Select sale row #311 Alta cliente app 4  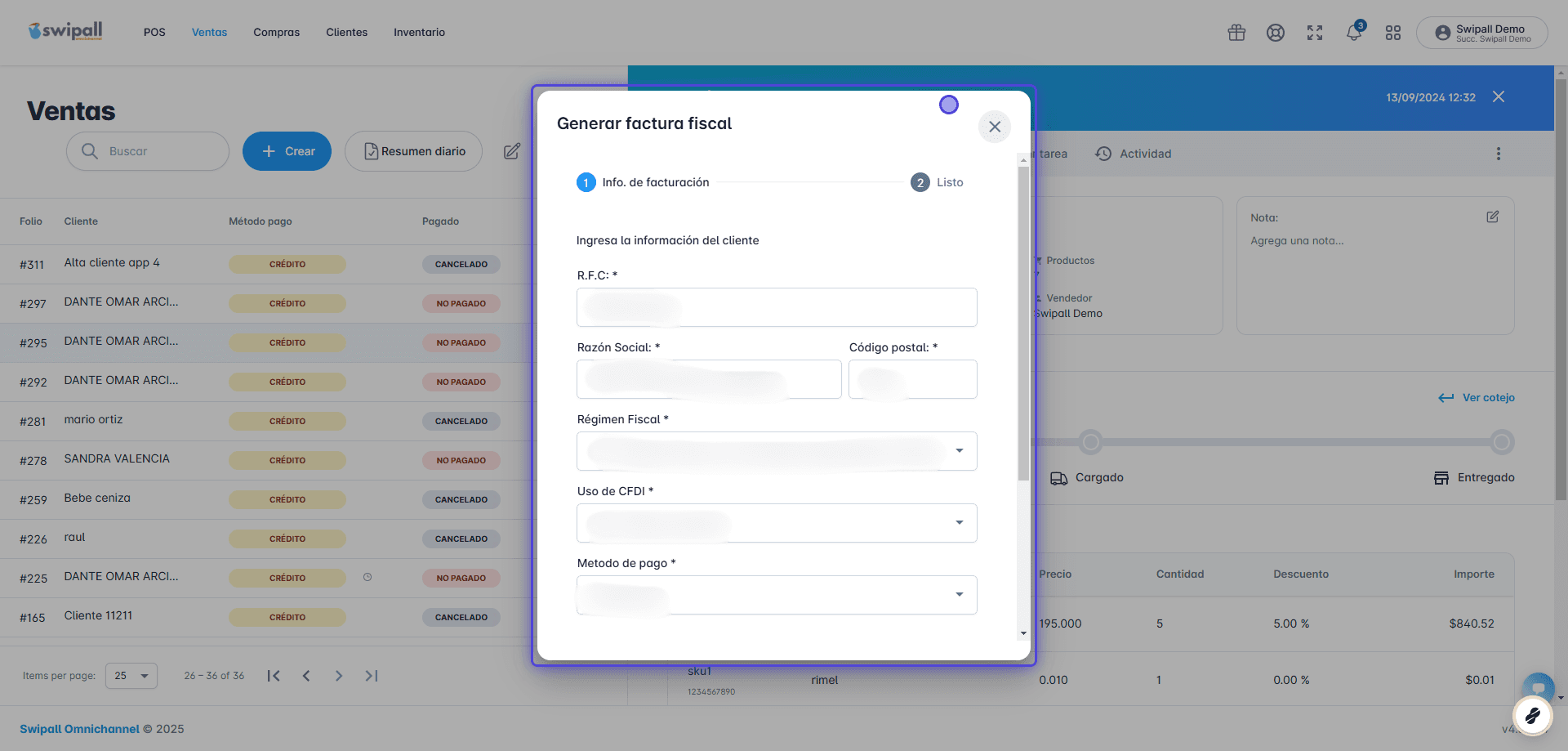(x=265, y=264)
